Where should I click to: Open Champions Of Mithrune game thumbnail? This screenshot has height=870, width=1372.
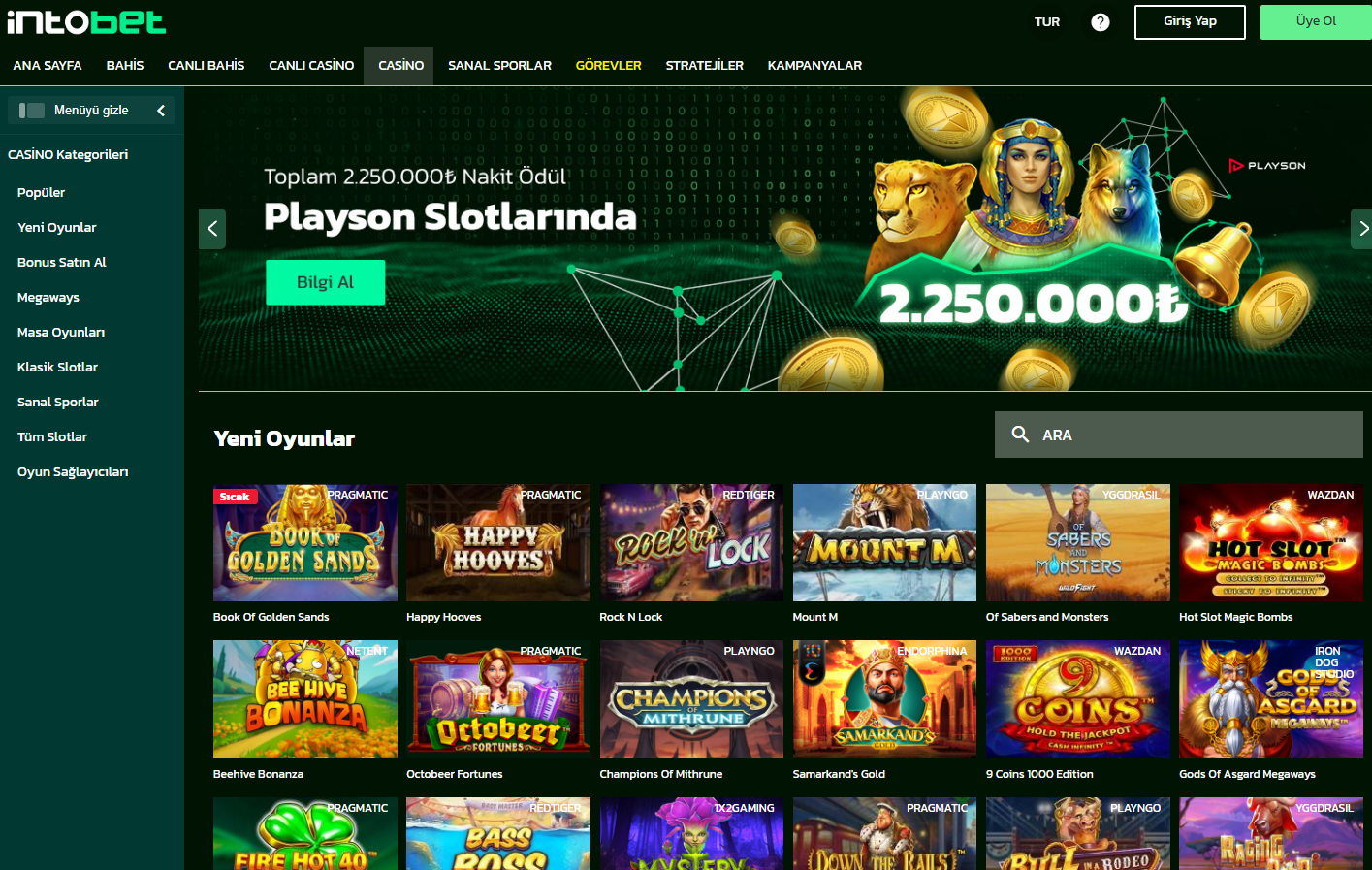tap(691, 699)
